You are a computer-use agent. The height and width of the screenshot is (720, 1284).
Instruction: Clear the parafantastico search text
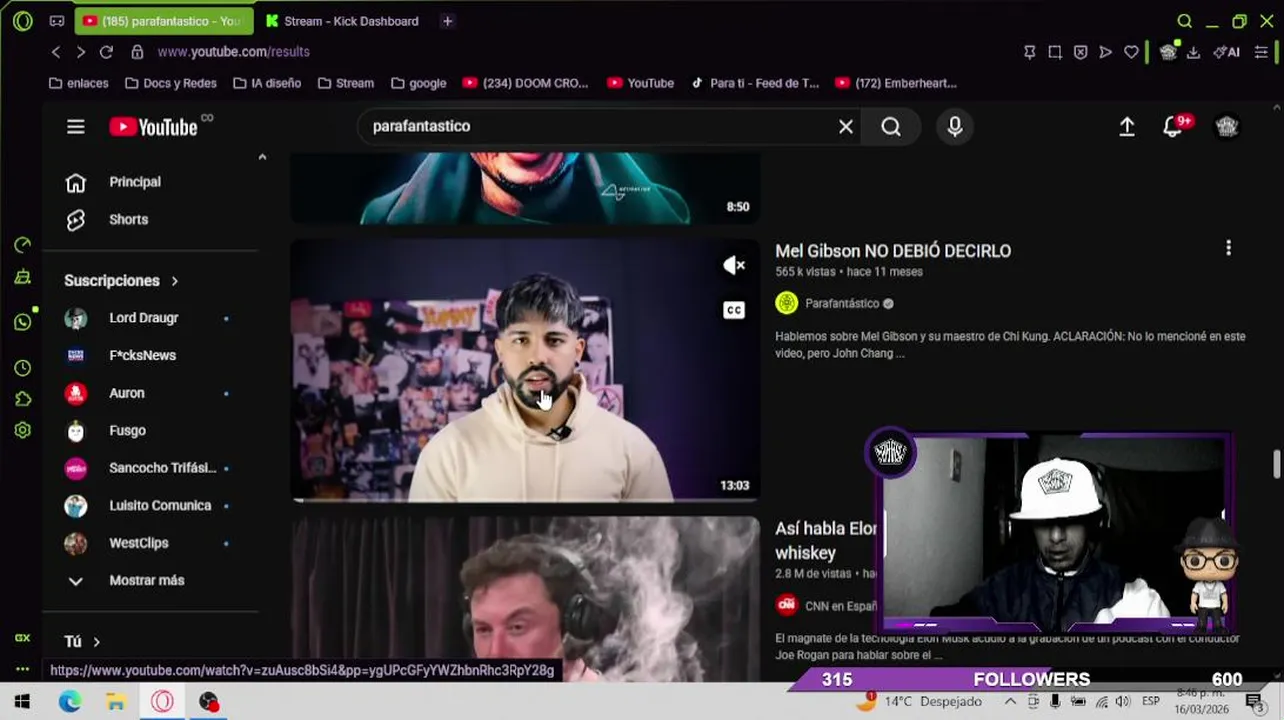pyautogui.click(x=846, y=127)
